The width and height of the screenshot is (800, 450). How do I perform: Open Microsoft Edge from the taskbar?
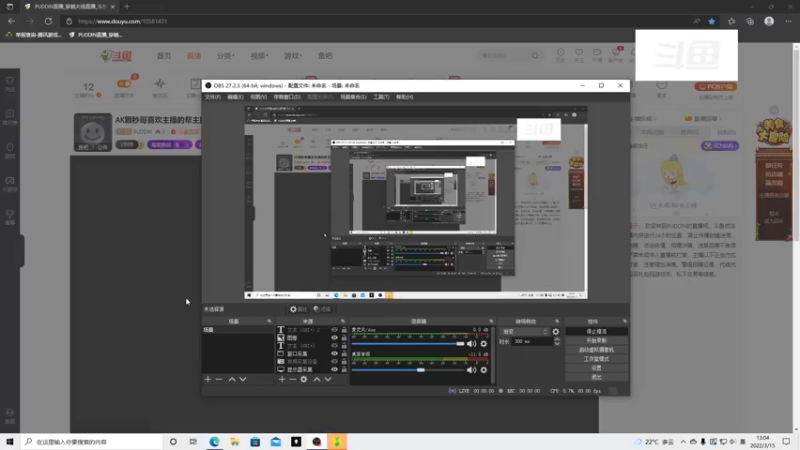click(x=214, y=442)
